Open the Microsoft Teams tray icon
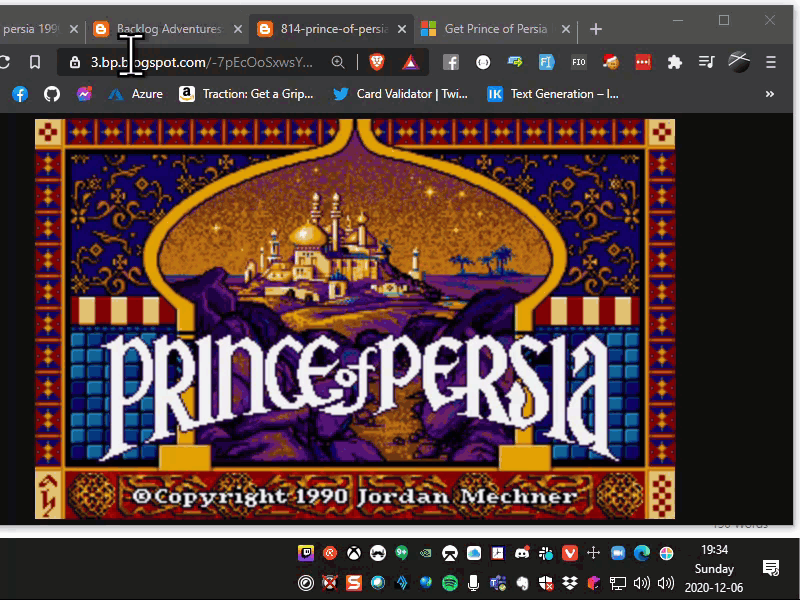 coord(497,583)
